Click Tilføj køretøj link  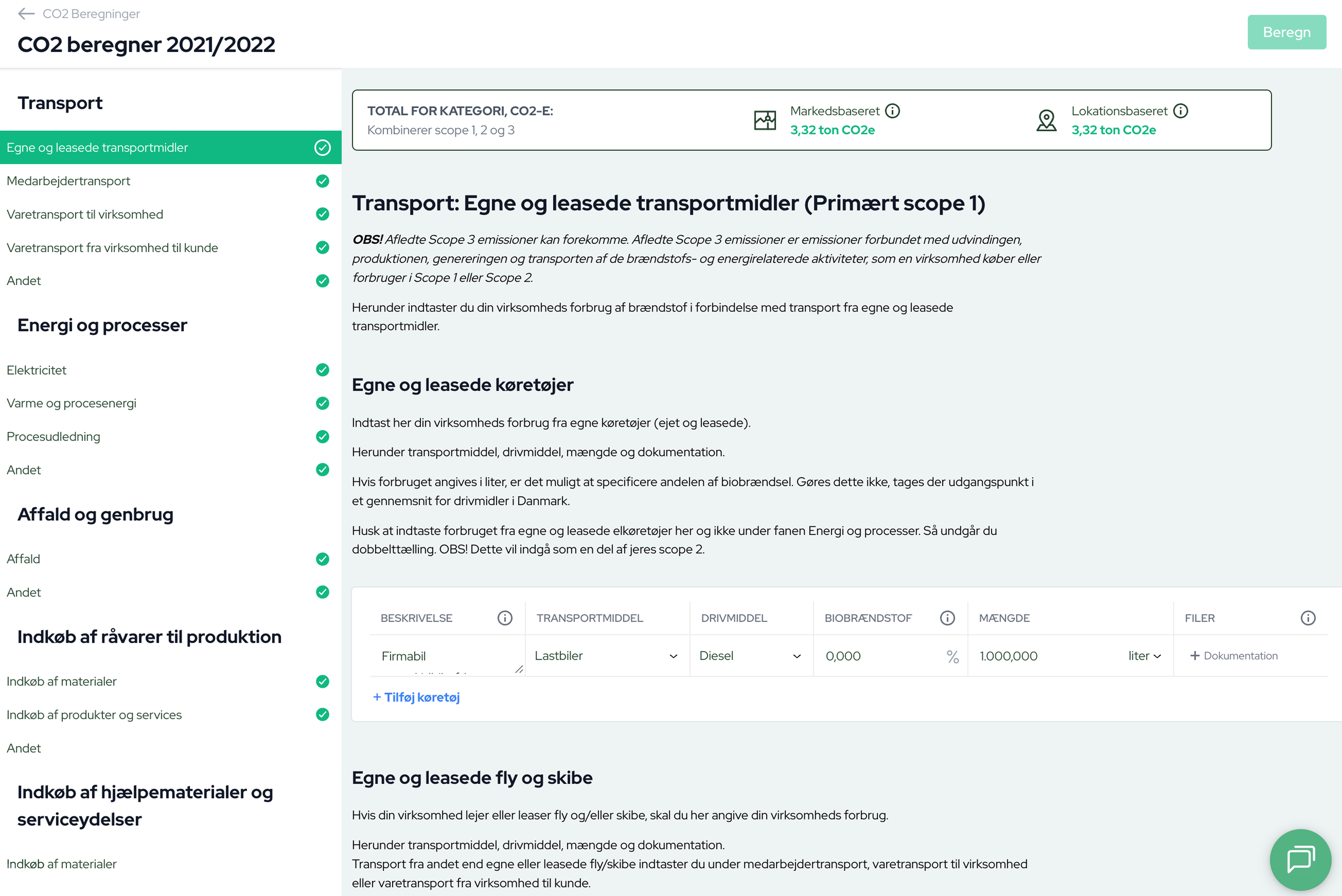click(416, 697)
